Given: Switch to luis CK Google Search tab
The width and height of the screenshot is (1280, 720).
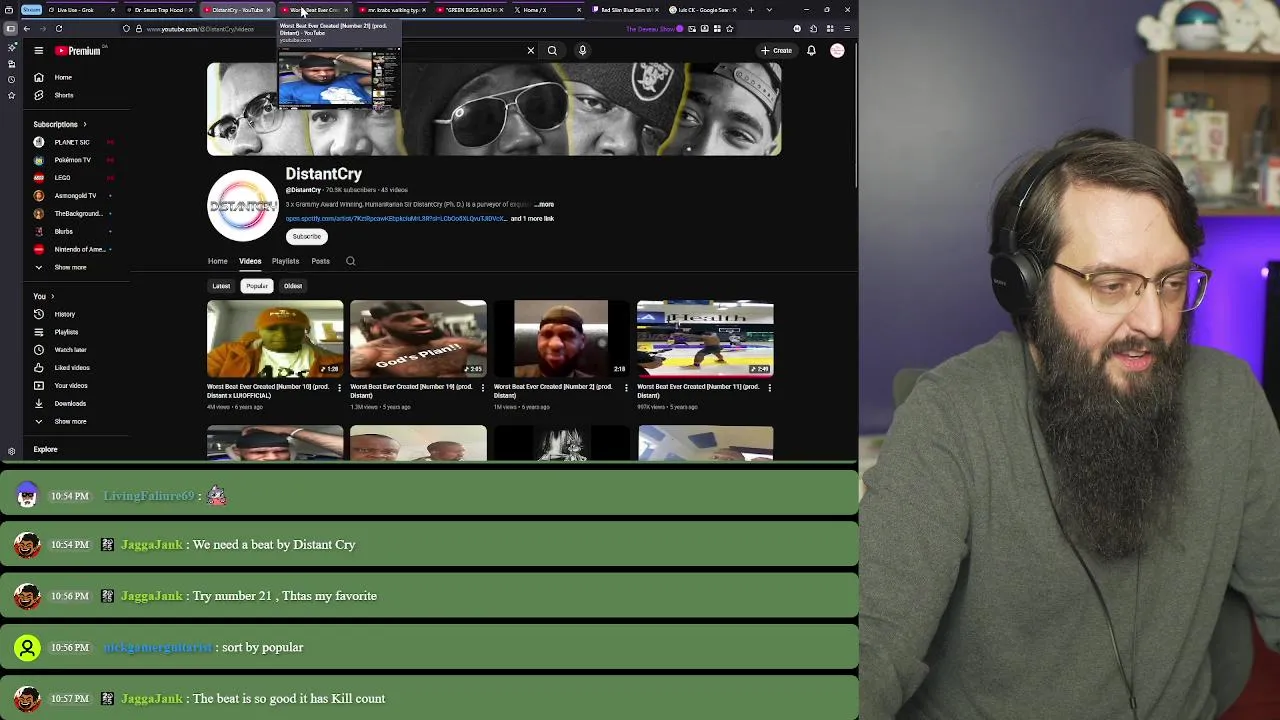Looking at the screenshot, I should click(x=700, y=10).
